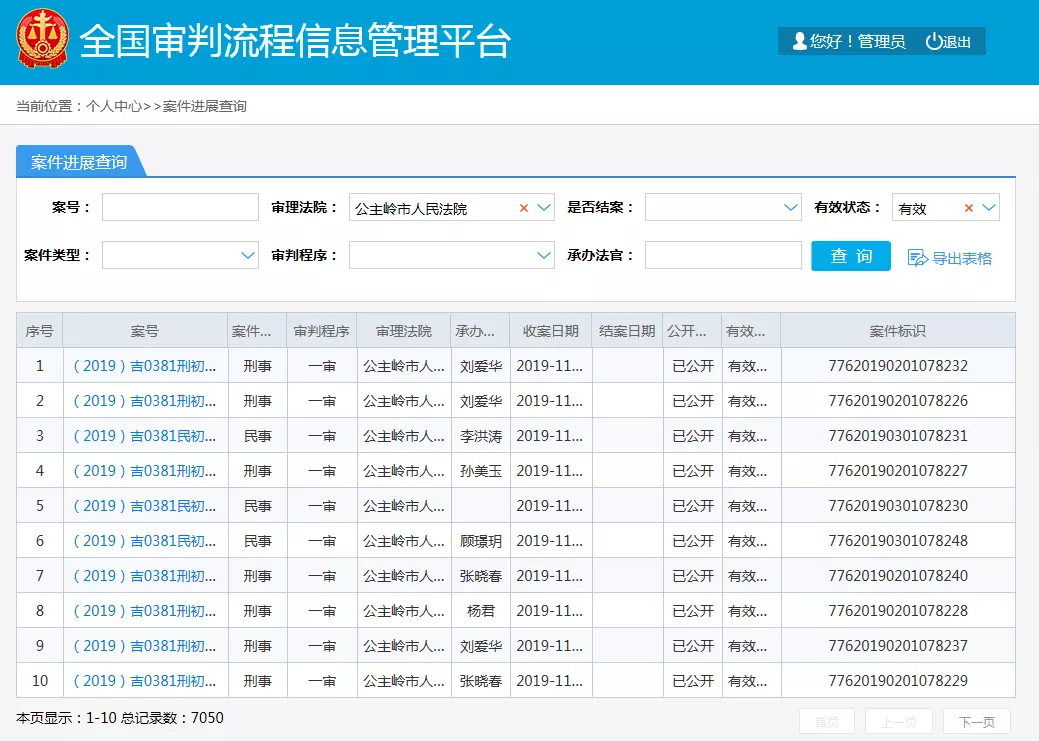Click judge name 杨君
Screen dimensions: 1039x741
point(481,611)
